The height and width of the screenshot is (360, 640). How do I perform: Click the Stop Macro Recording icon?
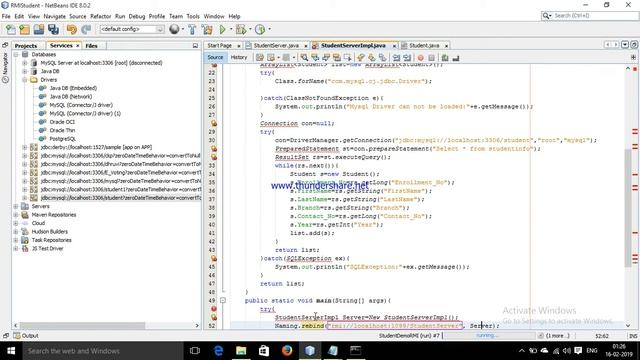[431, 58]
